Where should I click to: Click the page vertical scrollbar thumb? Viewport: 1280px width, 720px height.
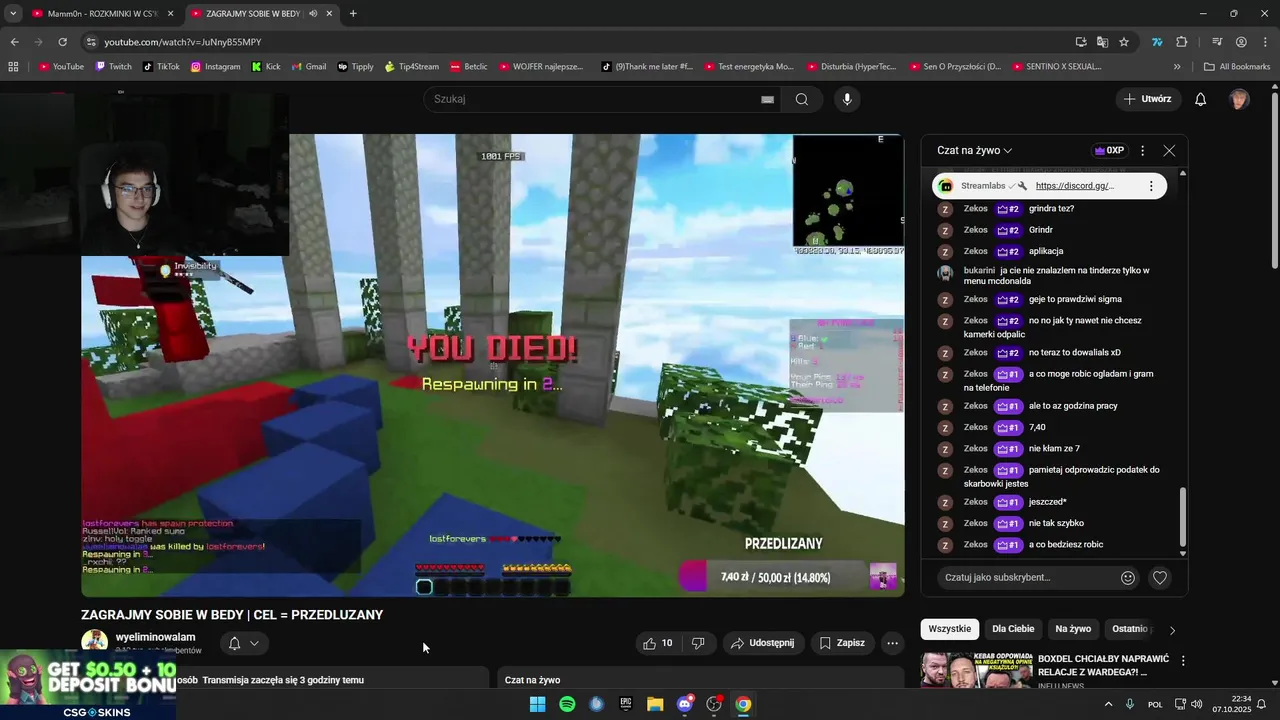pos(1274,182)
